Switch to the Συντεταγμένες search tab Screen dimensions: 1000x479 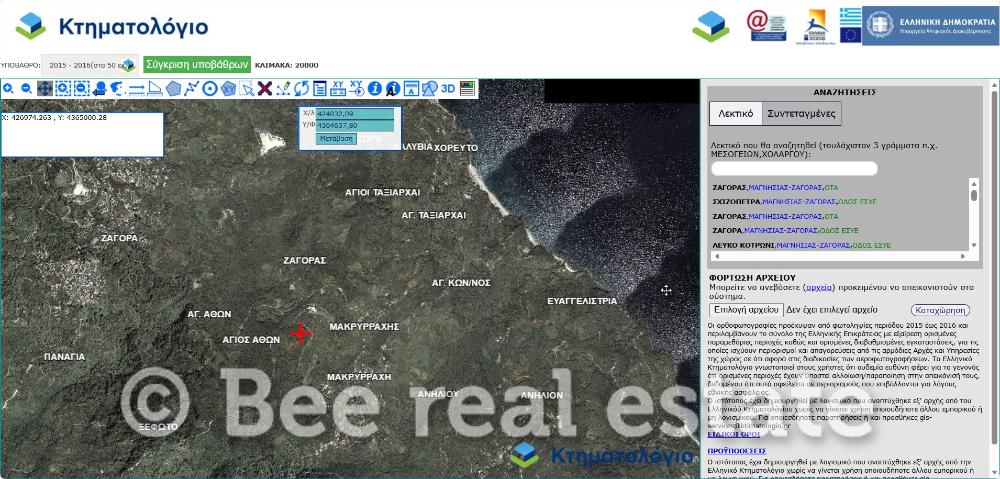point(801,114)
